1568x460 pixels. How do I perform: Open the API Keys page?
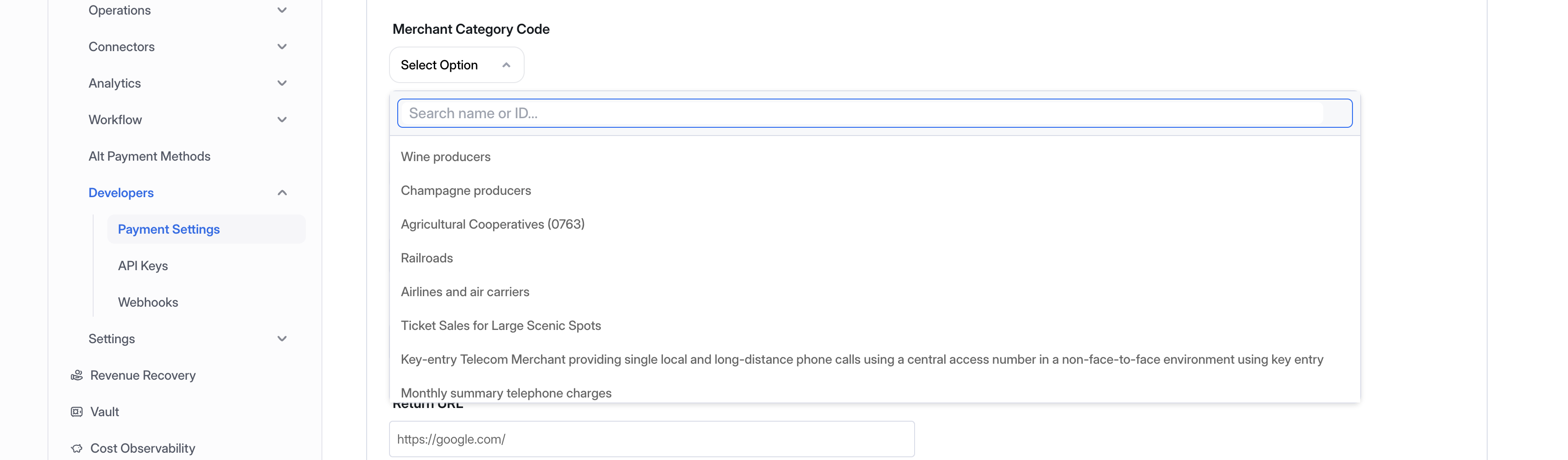(x=143, y=266)
